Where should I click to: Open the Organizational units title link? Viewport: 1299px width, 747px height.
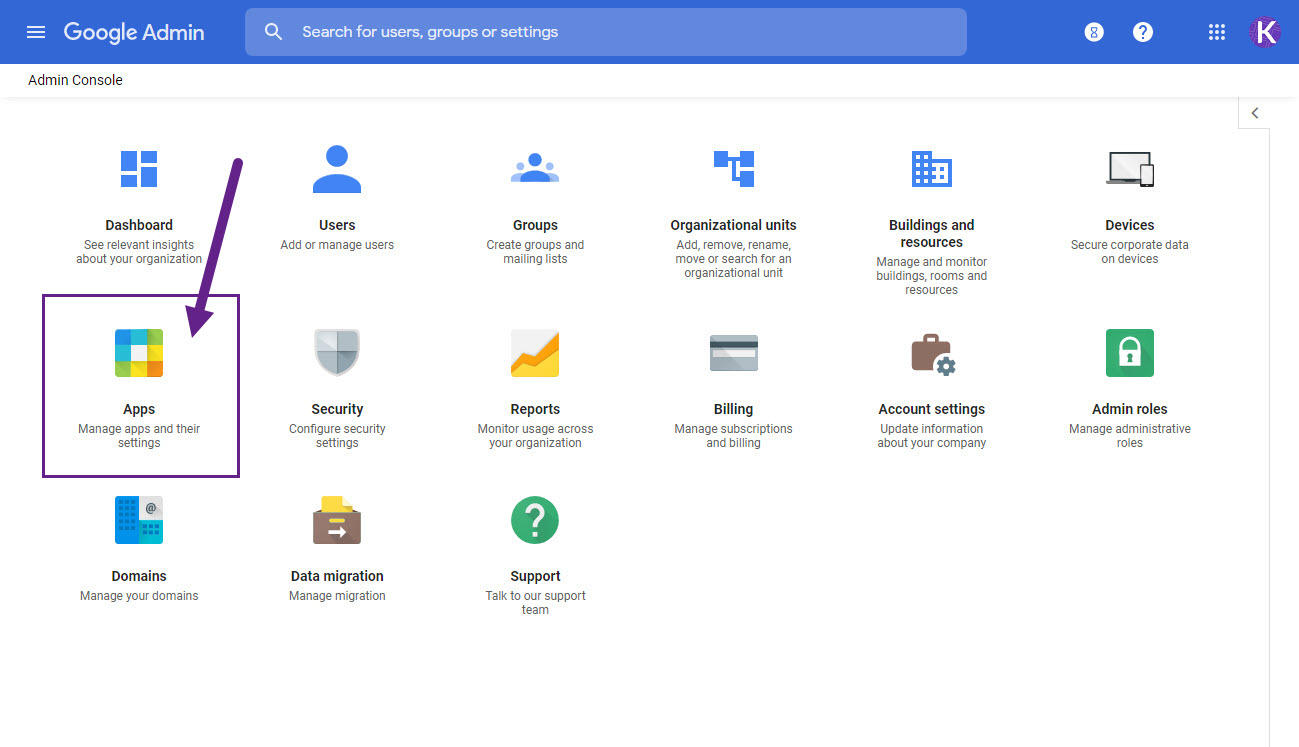[x=733, y=225]
